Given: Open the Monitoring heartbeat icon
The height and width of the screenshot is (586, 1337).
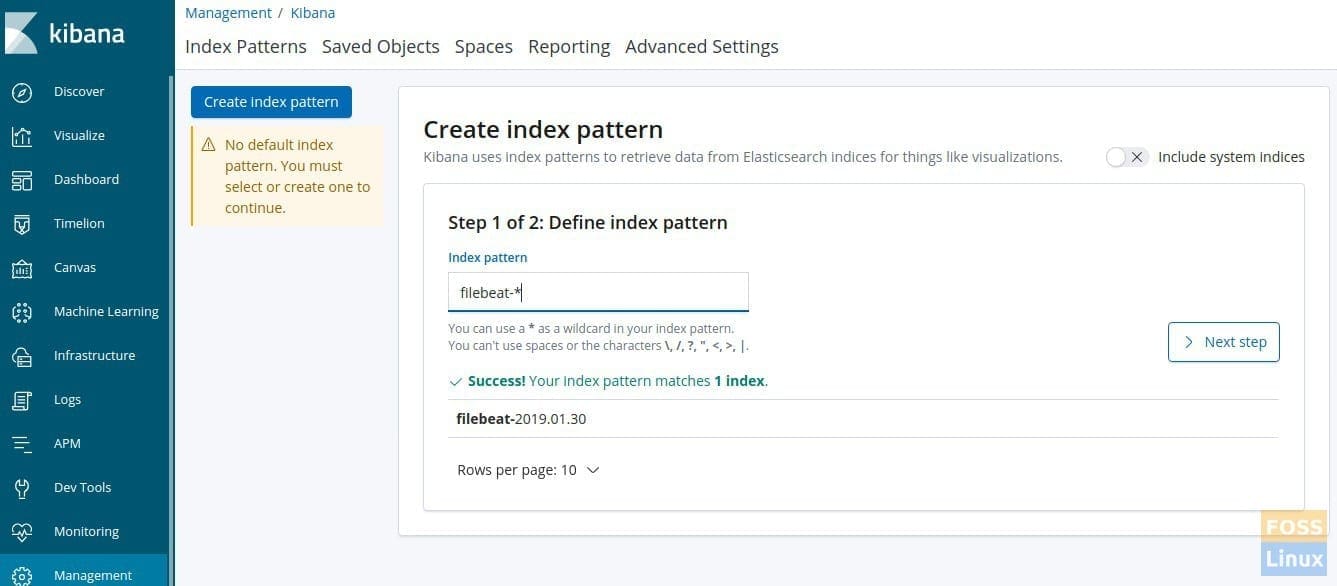Looking at the screenshot, I should [x=22, y=532].
